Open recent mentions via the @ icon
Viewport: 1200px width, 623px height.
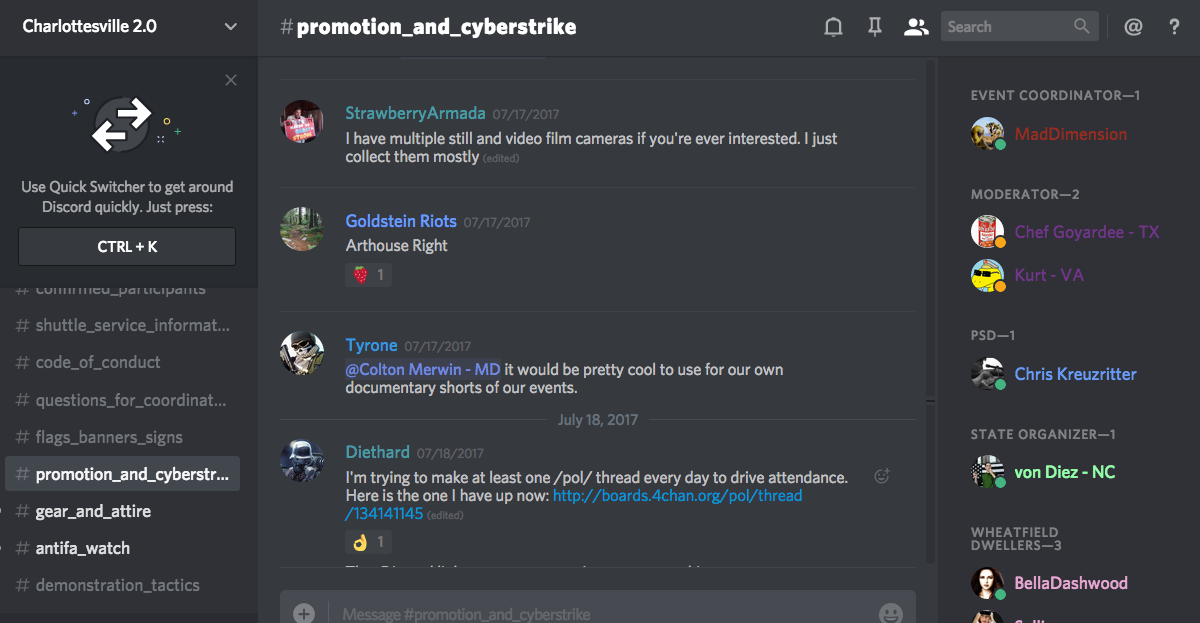[1133, 27]
